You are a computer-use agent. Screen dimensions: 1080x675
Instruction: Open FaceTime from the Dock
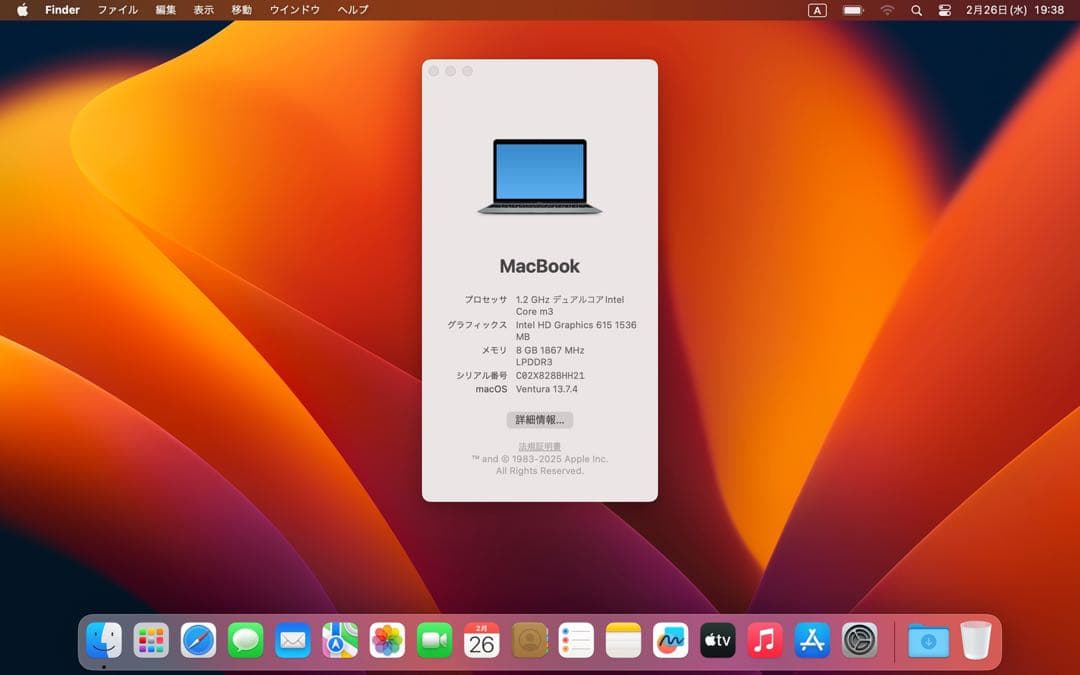point(434,640)
